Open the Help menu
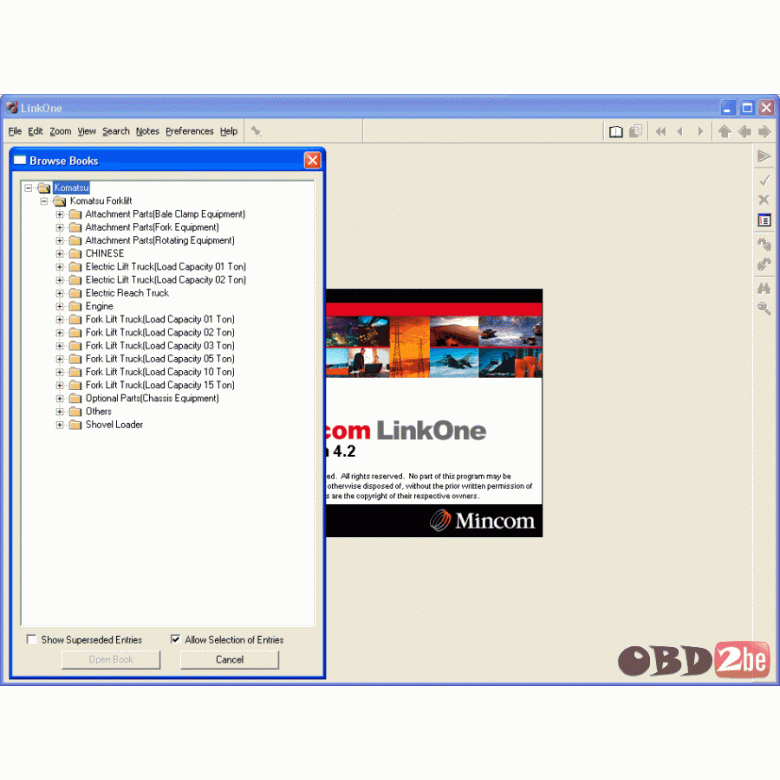This screenshot has height=780, width=780. click(x=229, y=131)
